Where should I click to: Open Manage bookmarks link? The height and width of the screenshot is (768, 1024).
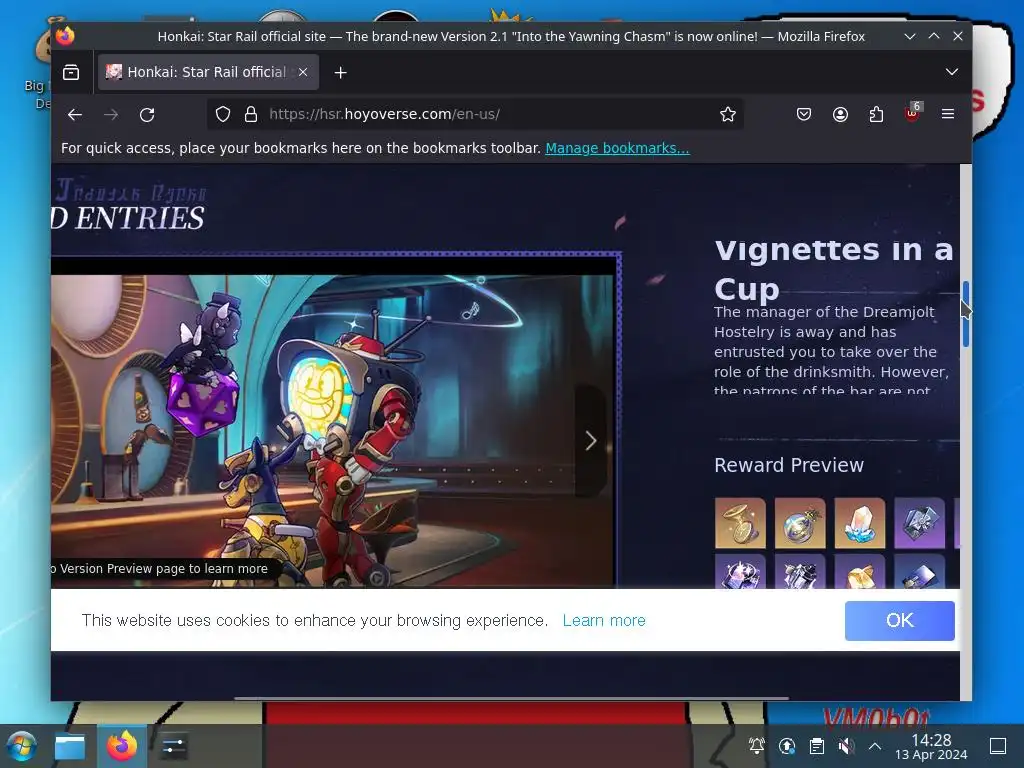click(x=617, y=148)
